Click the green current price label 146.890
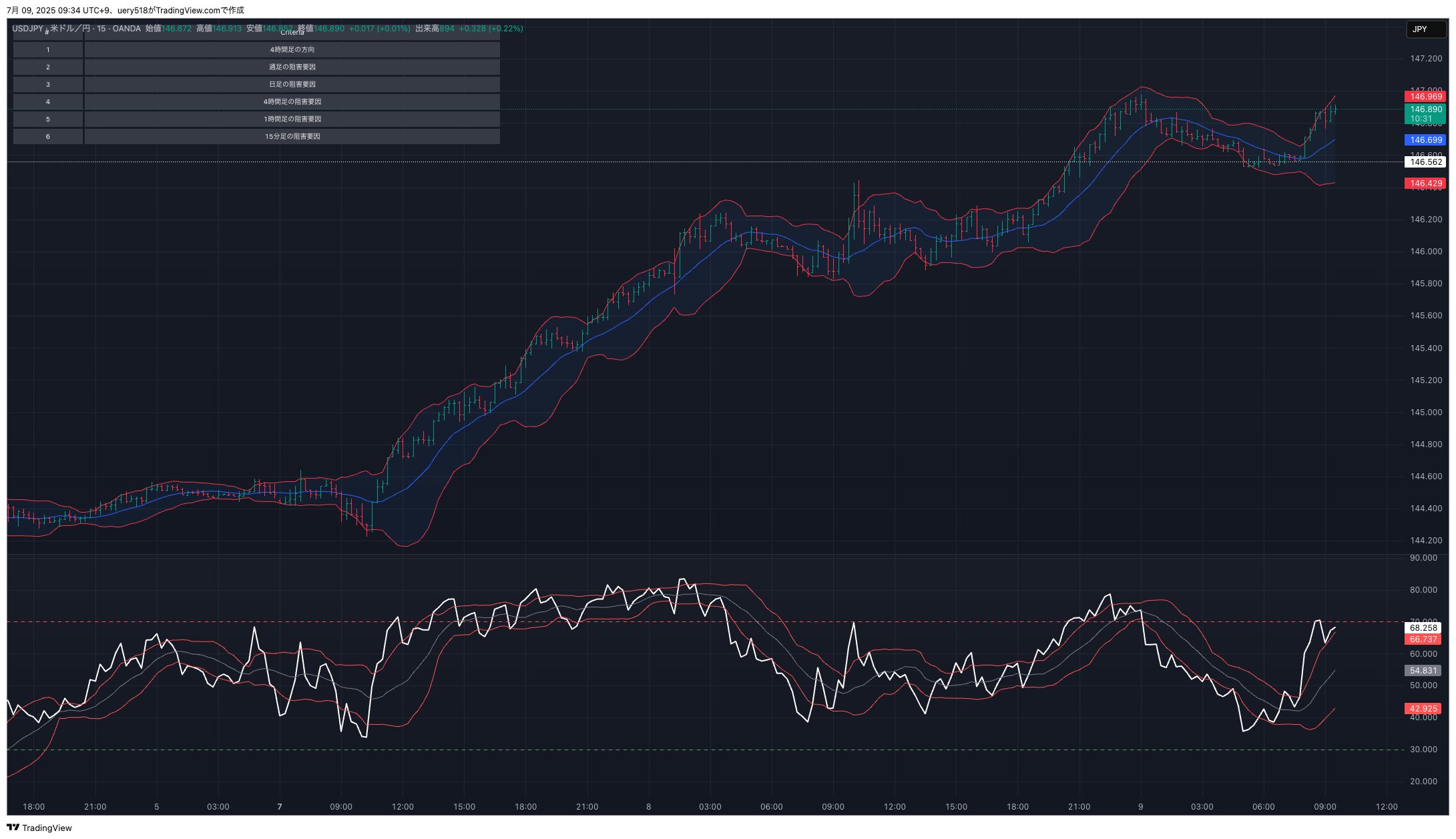 (1425, 109)
